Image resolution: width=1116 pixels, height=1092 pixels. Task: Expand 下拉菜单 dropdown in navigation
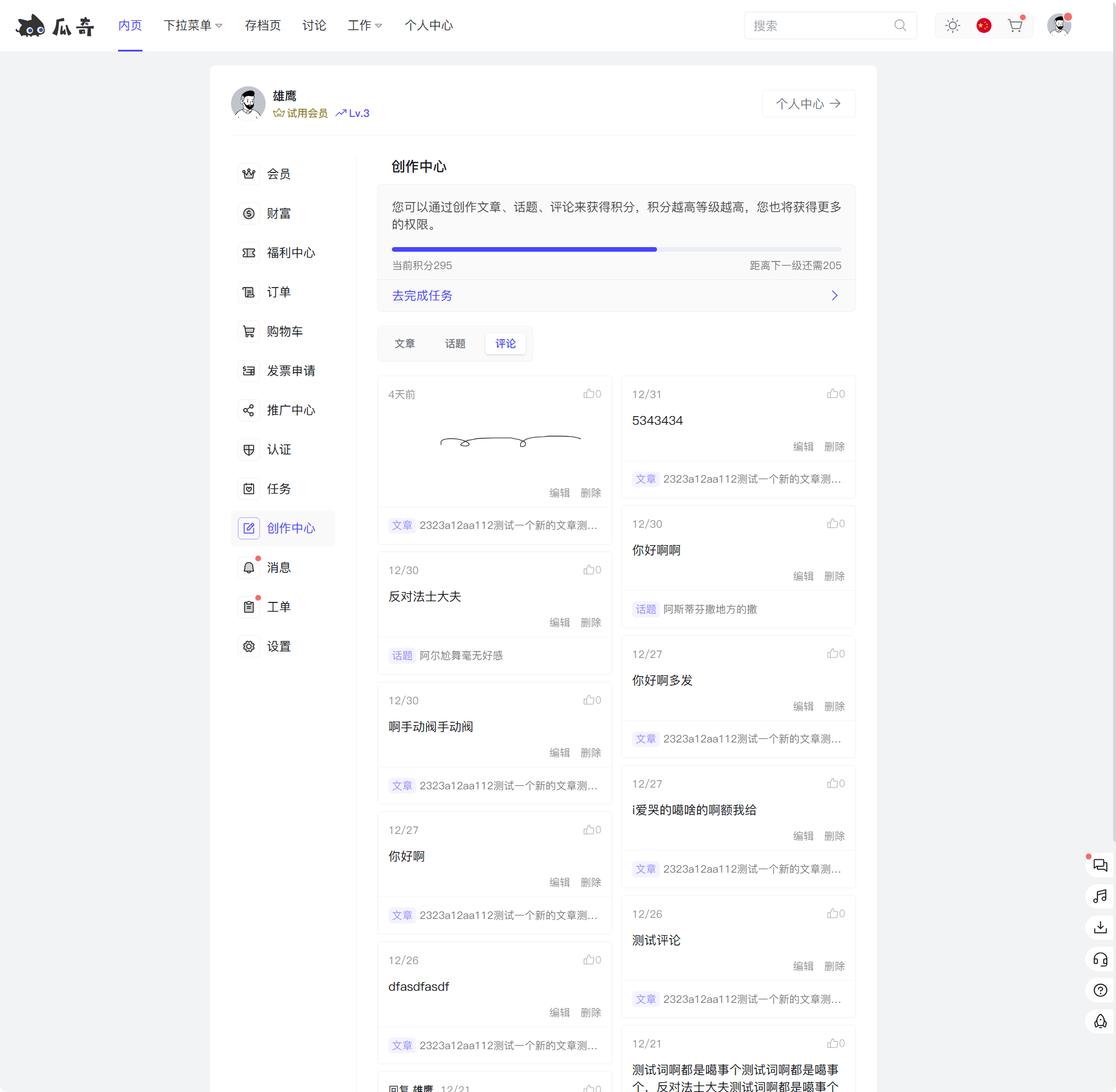click(193, 25)
